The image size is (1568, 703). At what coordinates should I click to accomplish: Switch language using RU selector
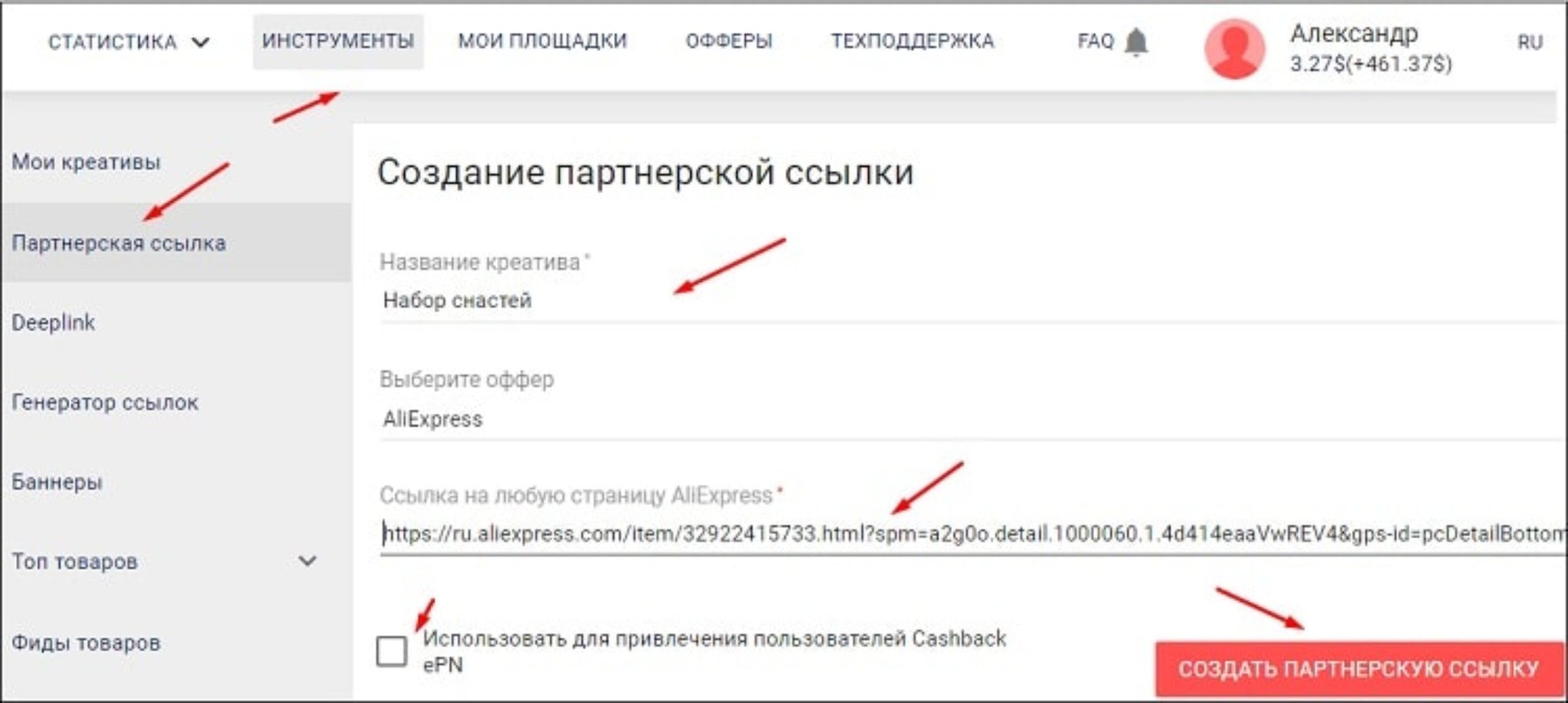click(1530, 42)
